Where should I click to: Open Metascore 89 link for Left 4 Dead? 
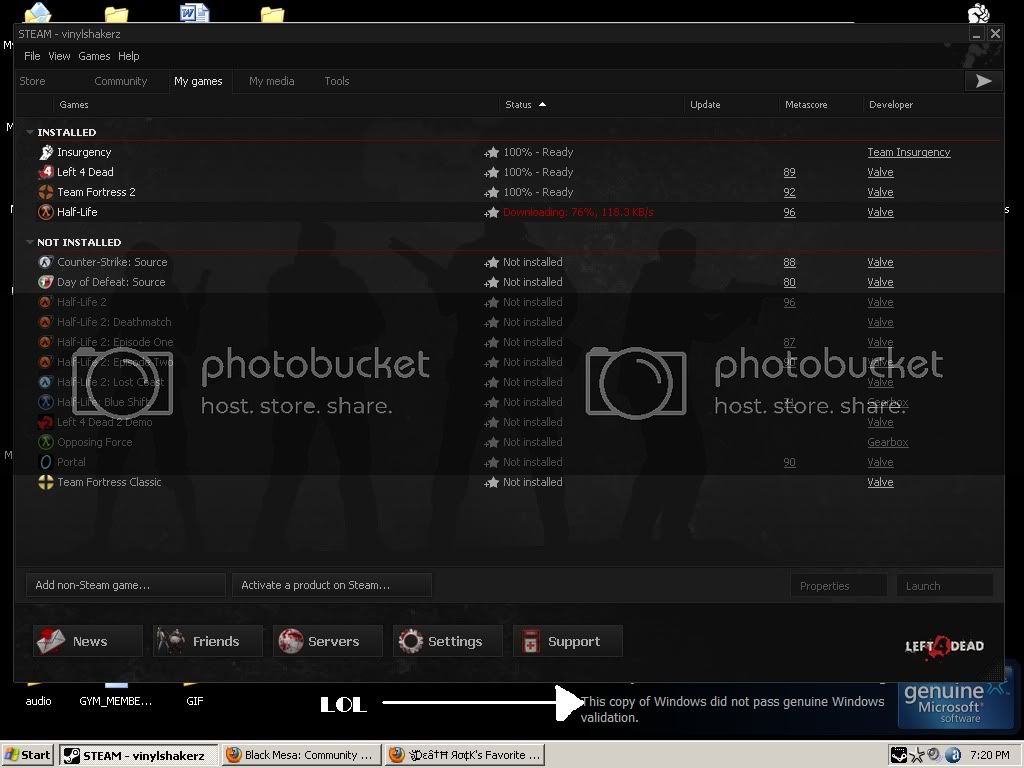(790, 172)
